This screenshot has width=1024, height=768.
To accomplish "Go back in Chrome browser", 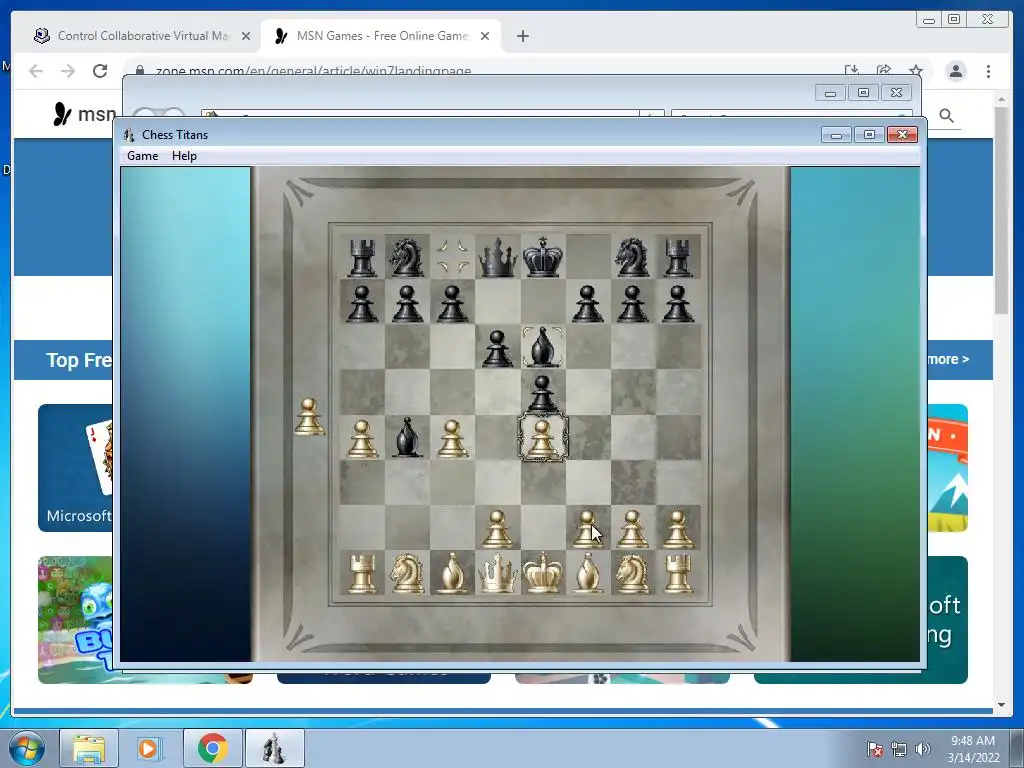I will point(36,71).
